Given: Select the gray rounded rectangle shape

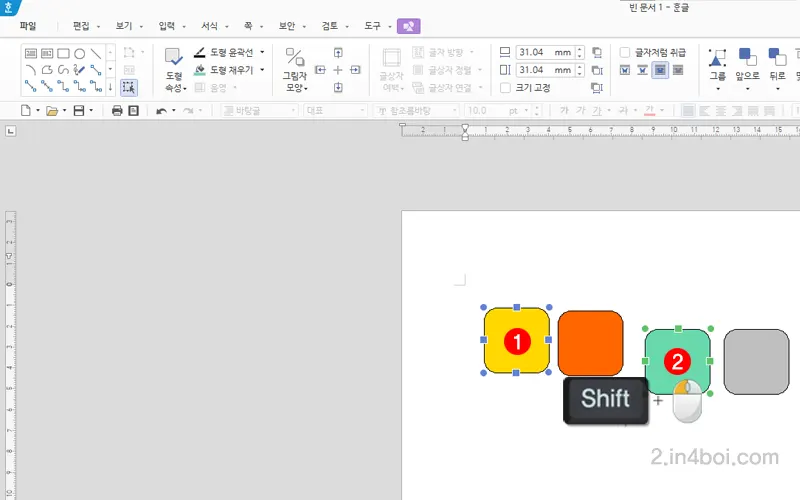Looking at the screenshot, I should pyautogui.click(x=756, y=362).
